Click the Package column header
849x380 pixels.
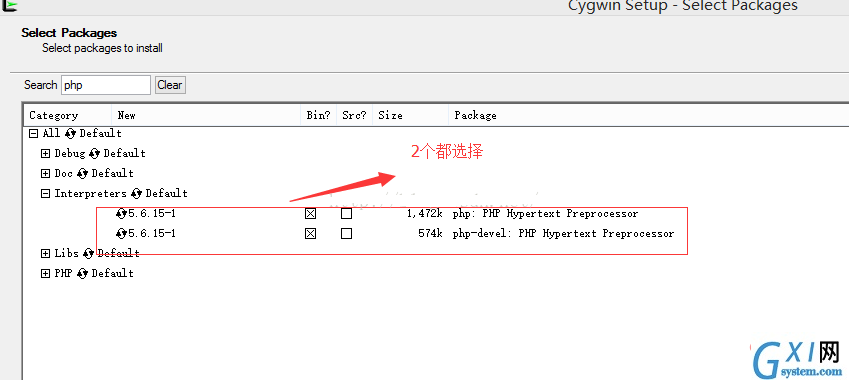click(x=649, y=115)
